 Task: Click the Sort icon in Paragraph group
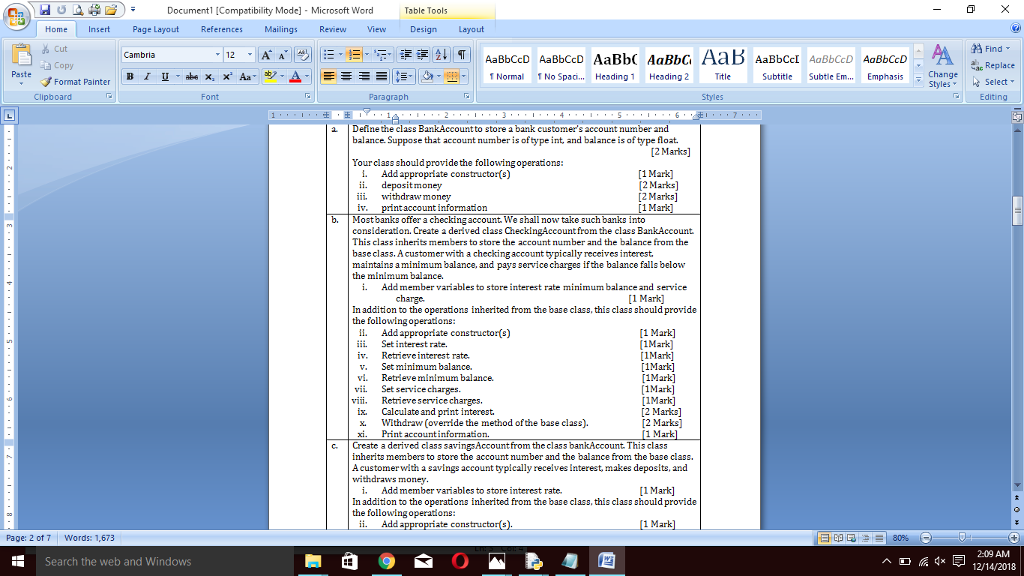click(442, 55)
